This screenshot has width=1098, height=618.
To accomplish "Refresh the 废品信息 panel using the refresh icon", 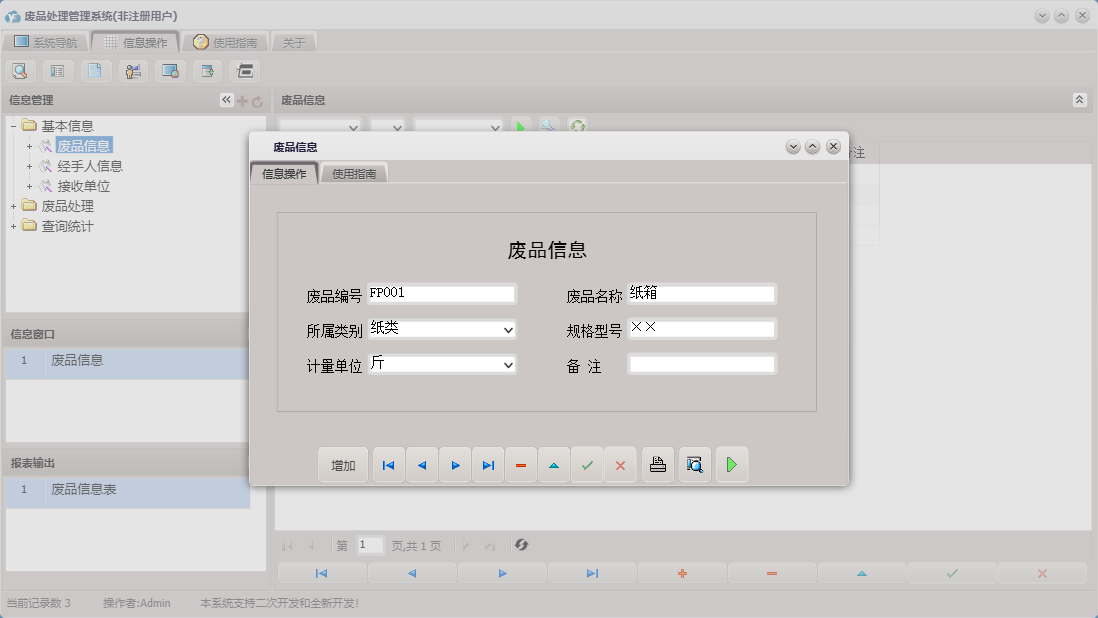I will click(x=575, y=126).
